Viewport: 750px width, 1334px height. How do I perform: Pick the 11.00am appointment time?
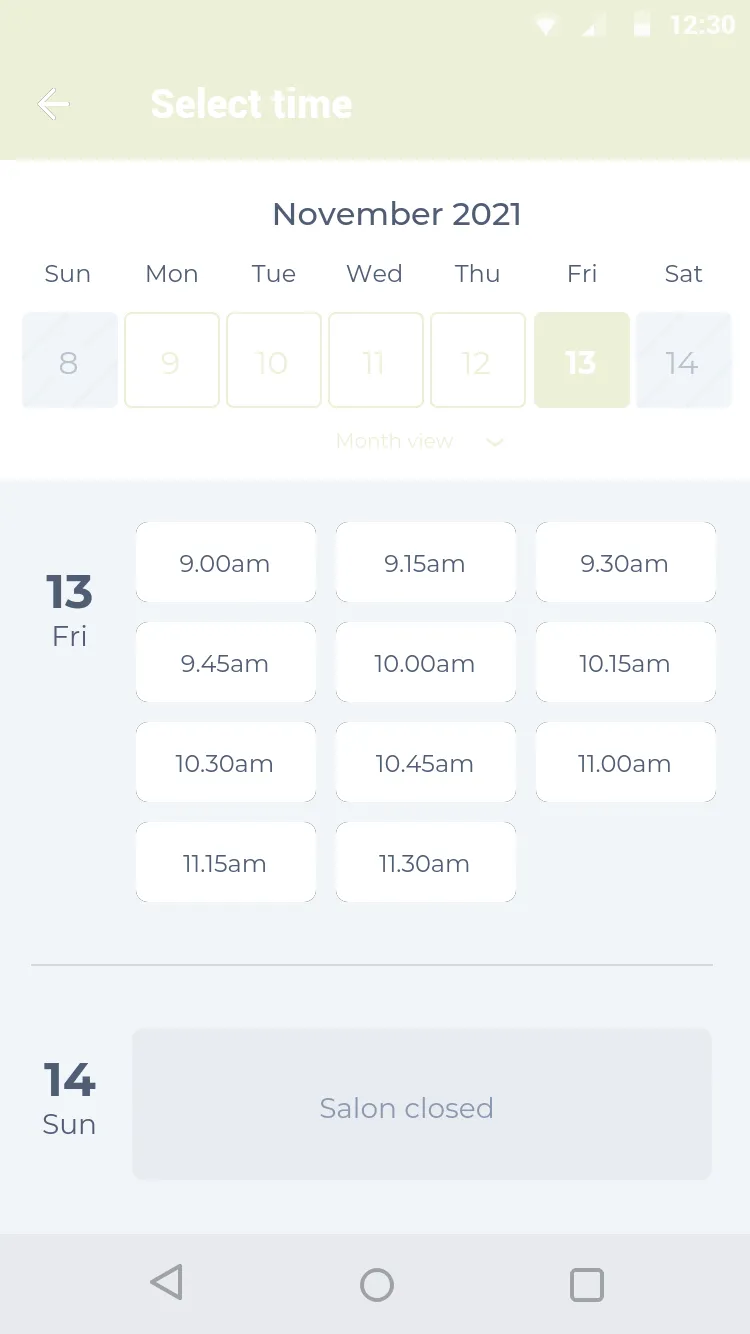626,762
